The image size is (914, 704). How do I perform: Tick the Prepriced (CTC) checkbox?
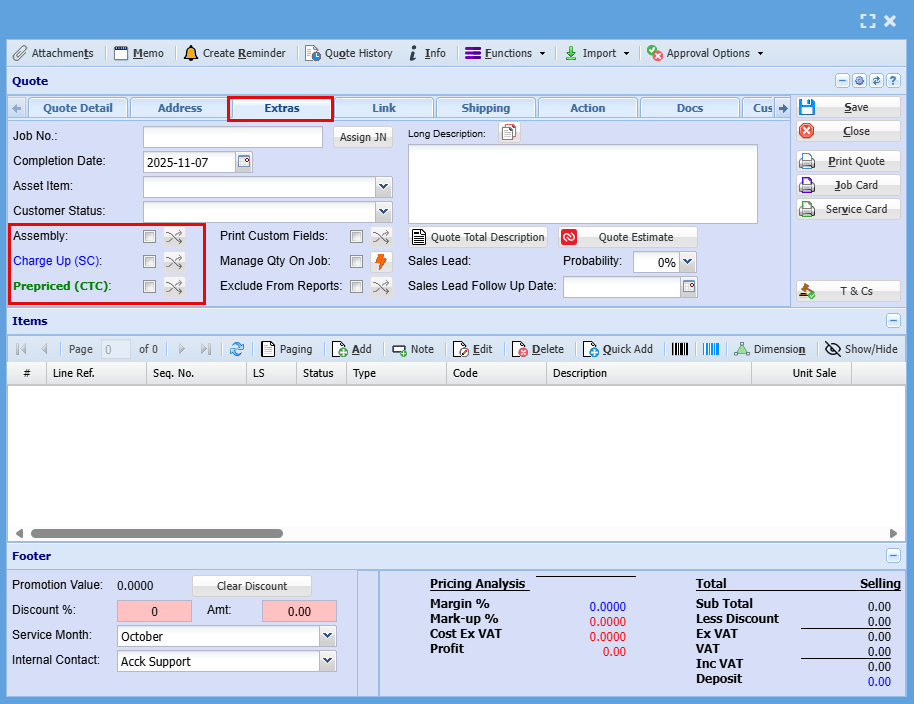tap(149, 287)
